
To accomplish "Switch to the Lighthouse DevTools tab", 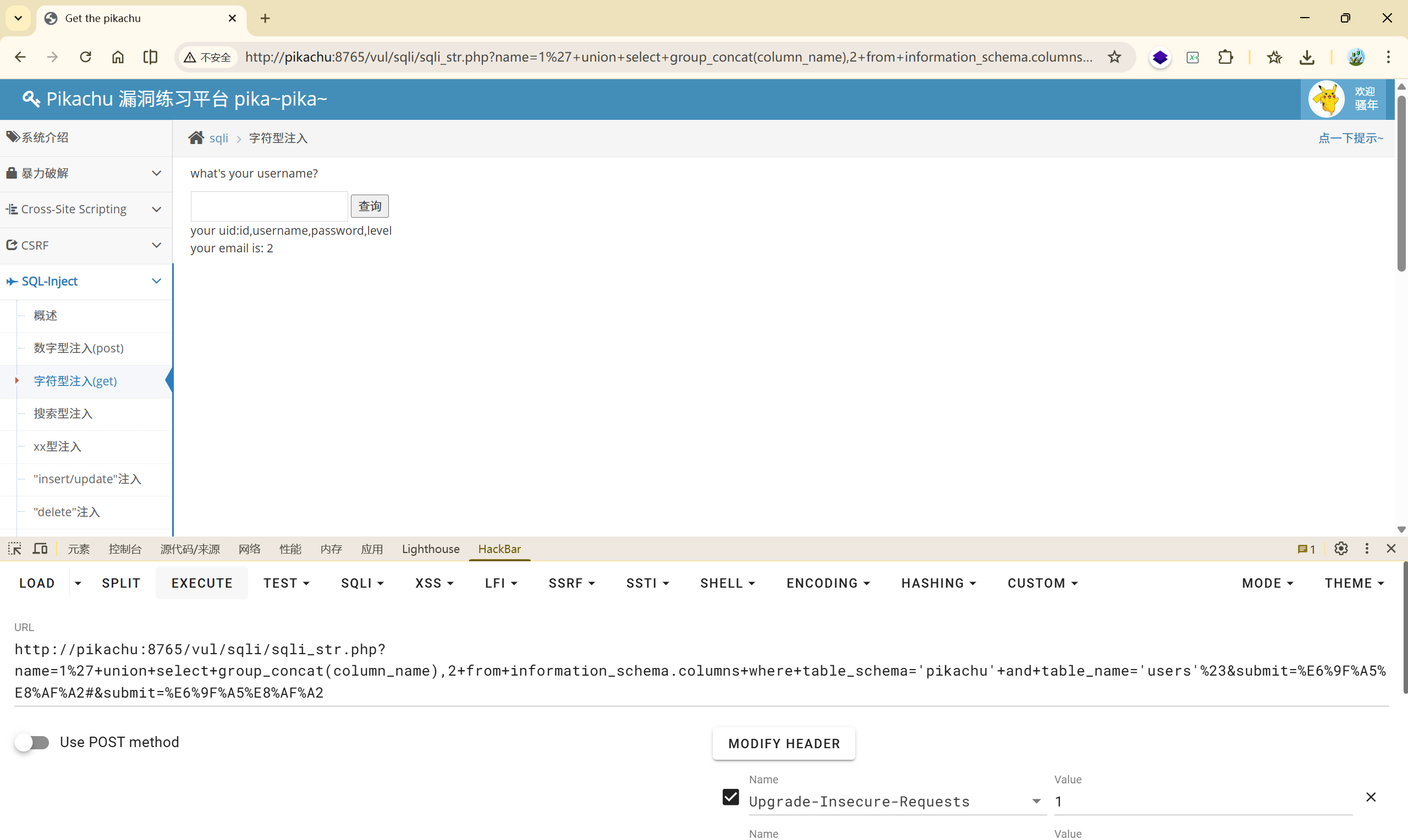I will point(430,549).
